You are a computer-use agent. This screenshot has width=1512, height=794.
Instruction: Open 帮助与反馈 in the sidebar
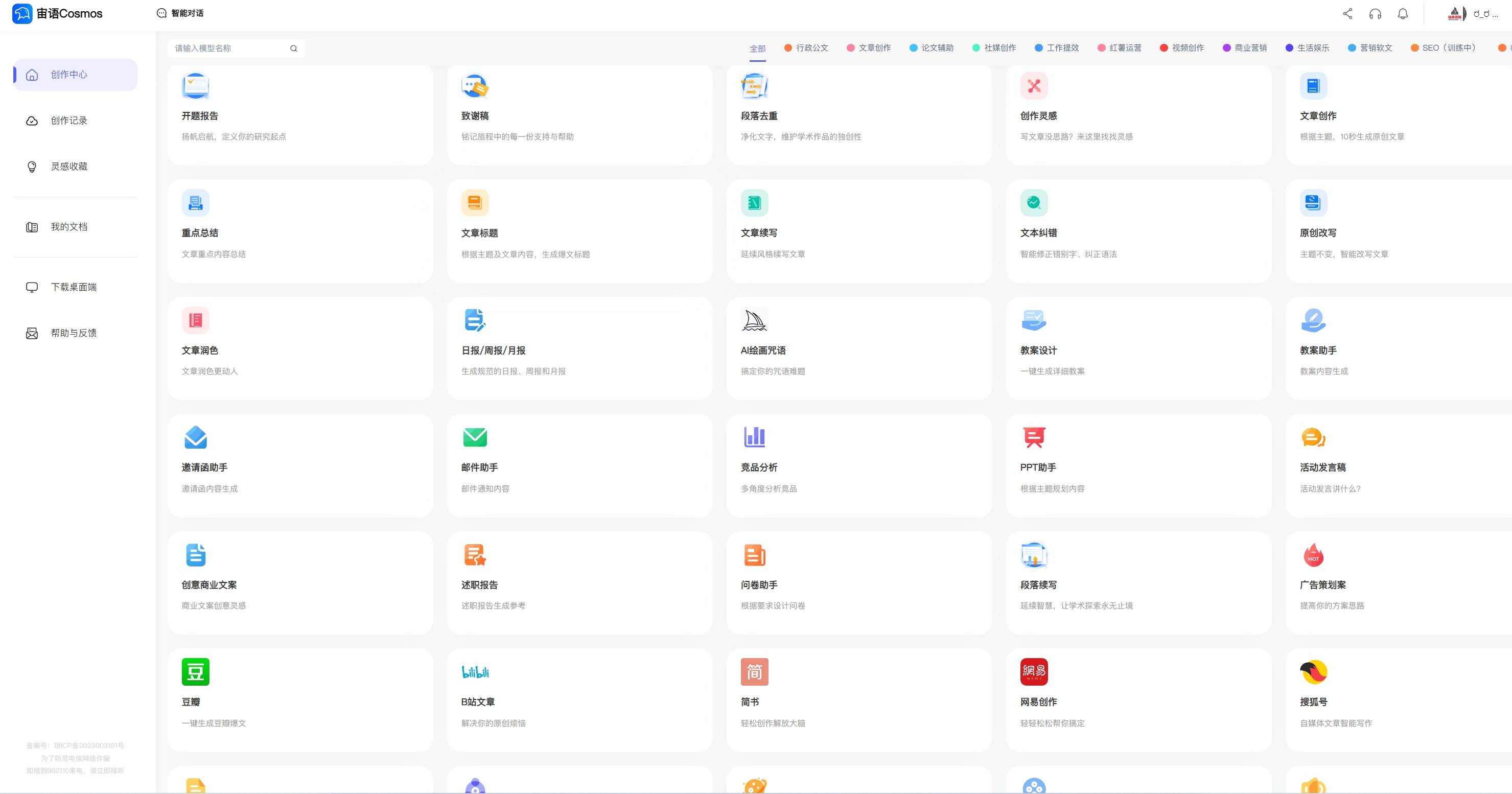pyautogui.click(x=75, y=333)
